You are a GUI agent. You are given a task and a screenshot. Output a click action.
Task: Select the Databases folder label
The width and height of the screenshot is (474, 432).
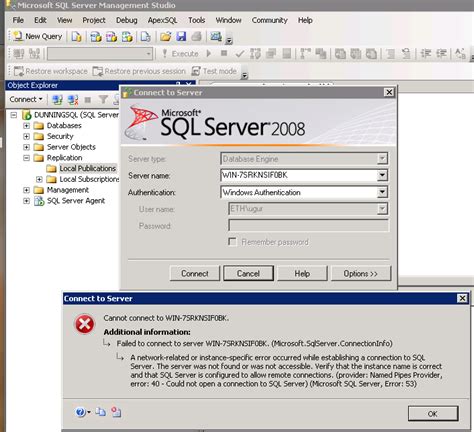pos(64,126)
